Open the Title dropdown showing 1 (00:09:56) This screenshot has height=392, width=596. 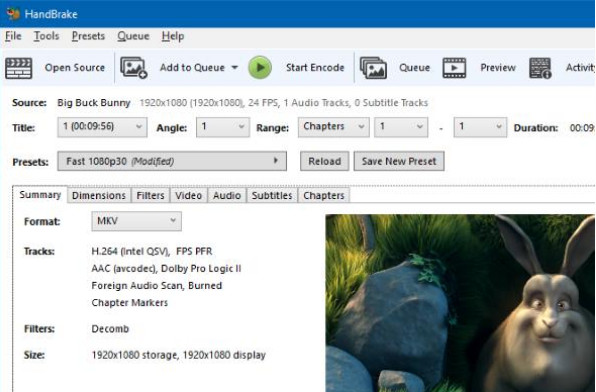point(102,127)
